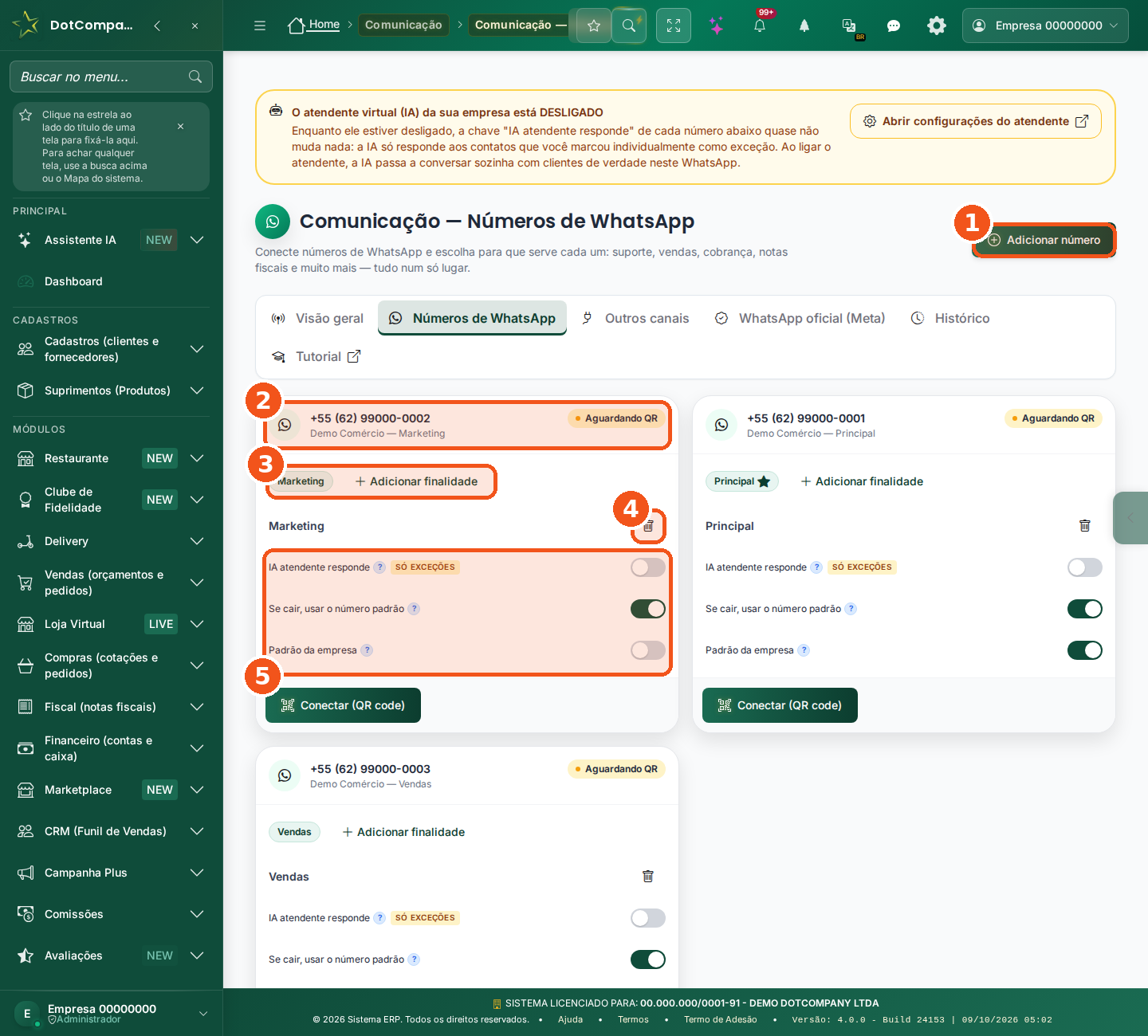This screenshot has height=1036, width=1148.
Task: Switch to the Visão geral tab
Action: [317, 319]
